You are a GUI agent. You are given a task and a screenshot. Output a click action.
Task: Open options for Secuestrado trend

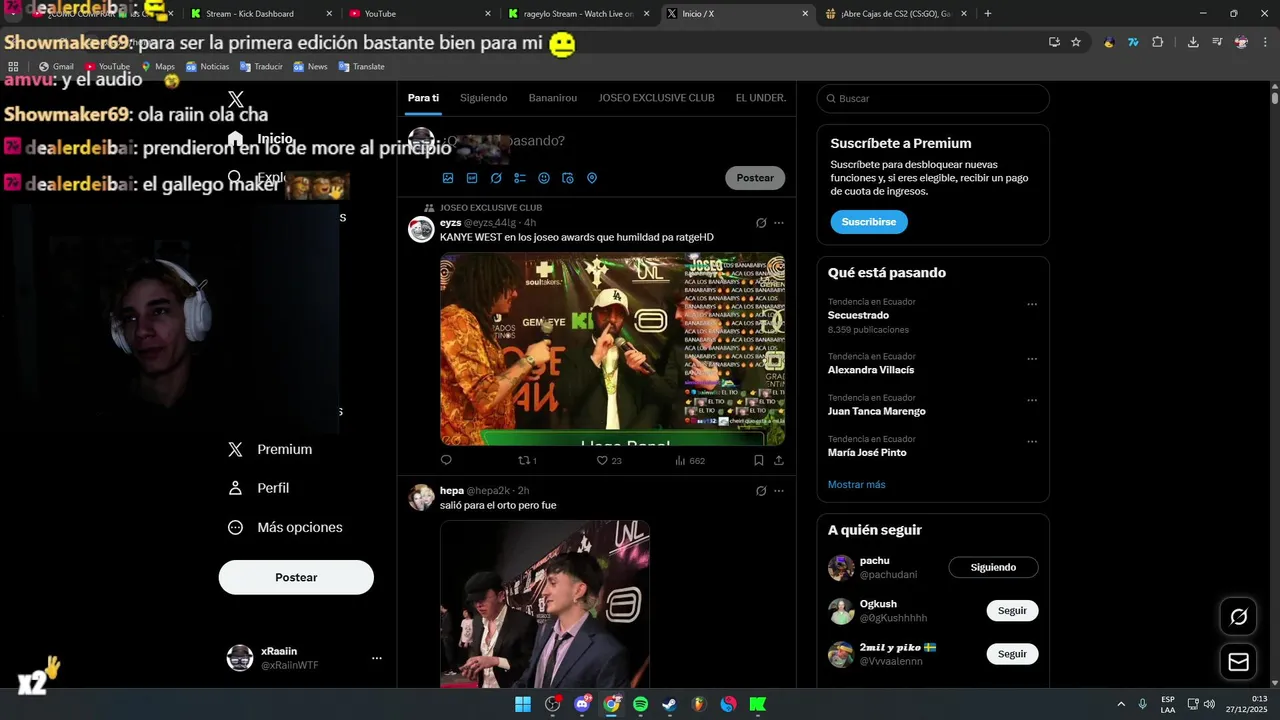[x=1032, y=305]
